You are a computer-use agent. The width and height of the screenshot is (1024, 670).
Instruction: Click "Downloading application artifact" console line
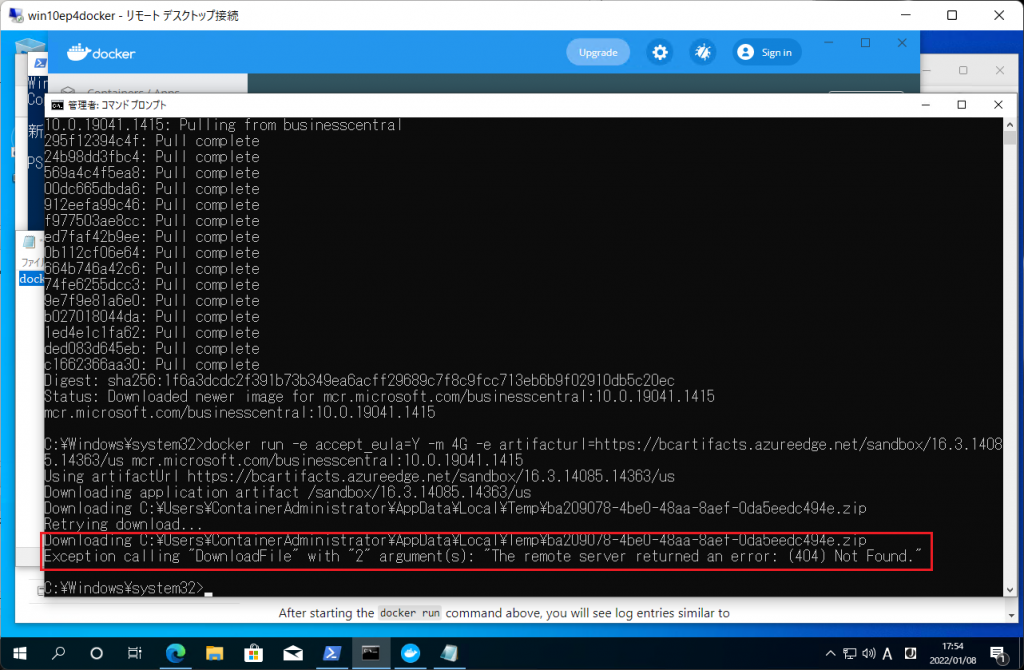(x=287, y=492)
